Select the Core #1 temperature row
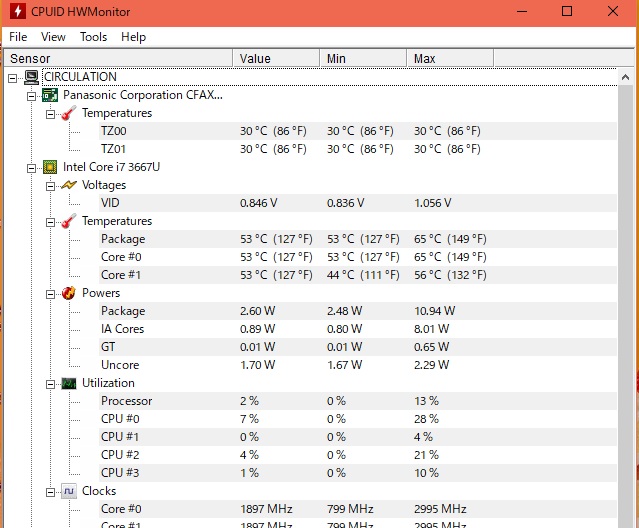The height and width of the screenshot is (528, 639). tap(358, 275)
